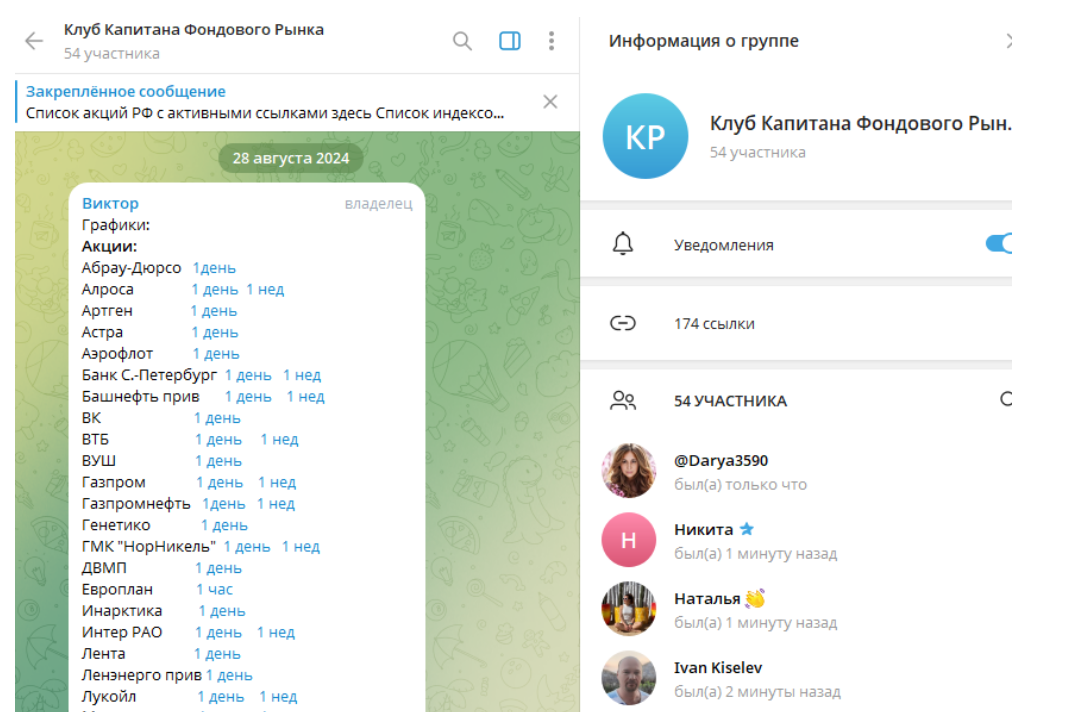The height and width of the screenshot is (712, 1067).
Task: Open Наталья's profile avatar
Action: pyautogui.click(x=629, y=609)
